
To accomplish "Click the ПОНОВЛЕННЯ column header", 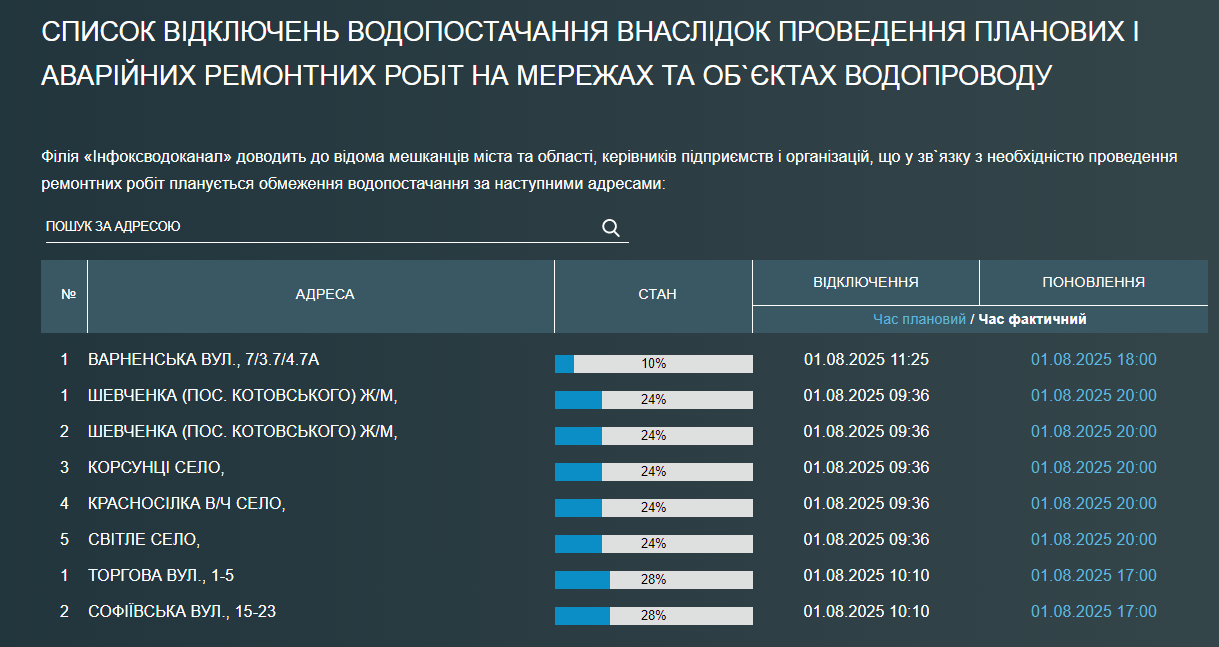I will [1093, 281].
